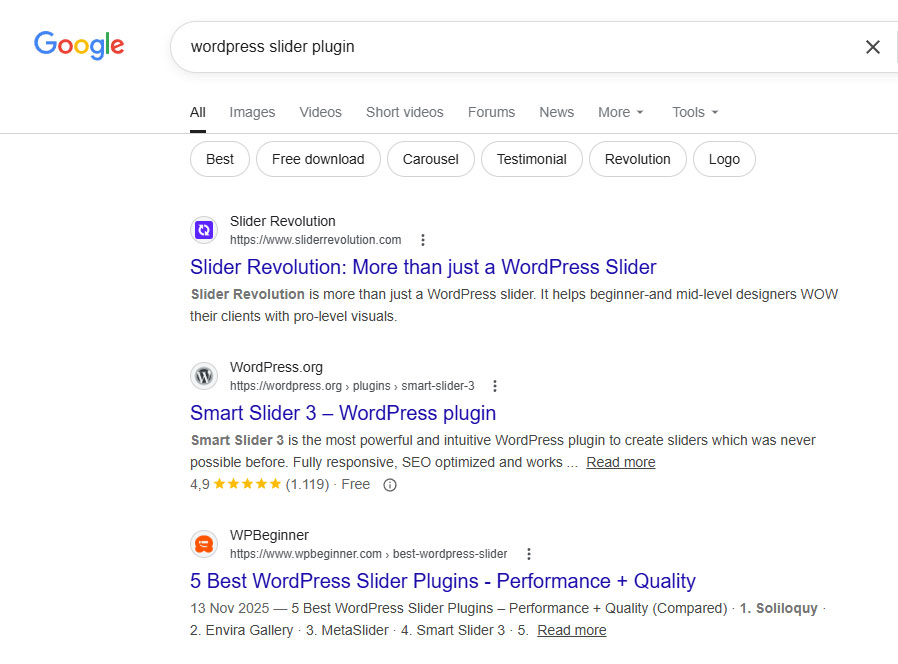The height and width of the screenshot is (664, 898).
Task: Click the WPBeginner site name
Action: (269, 535)
